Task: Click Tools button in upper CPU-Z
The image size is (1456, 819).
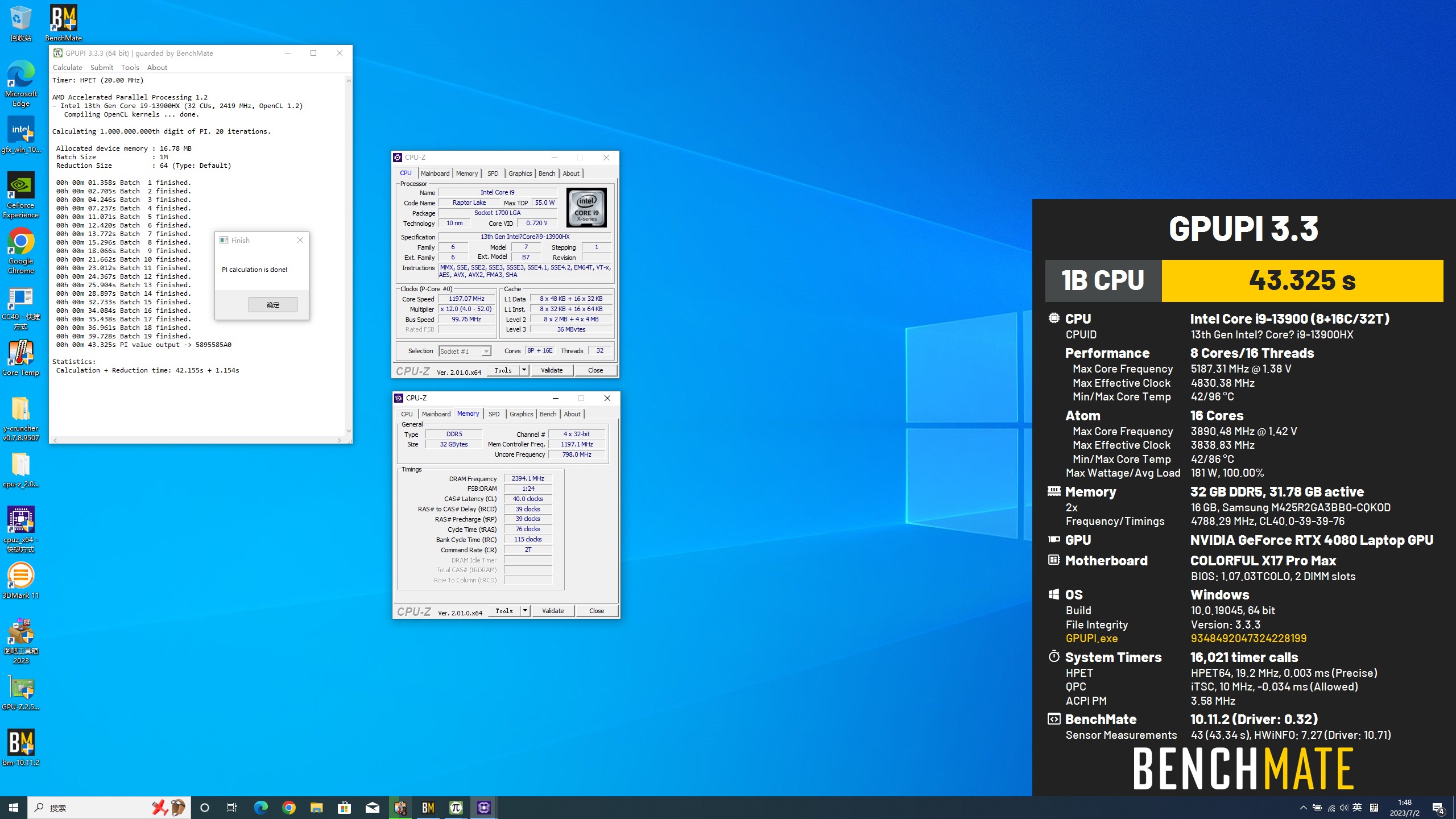Action: pyautogui.click(x=503, y=370)
